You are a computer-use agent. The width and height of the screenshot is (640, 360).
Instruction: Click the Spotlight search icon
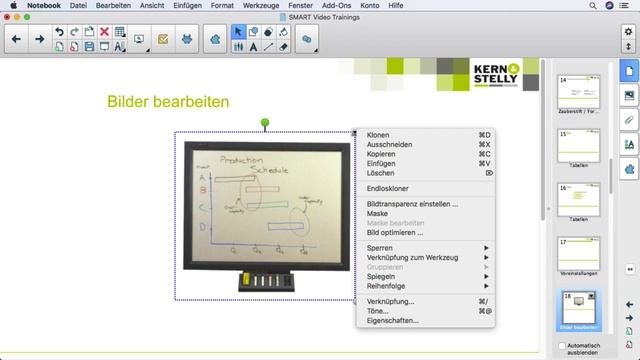click(x=593, y=5)
